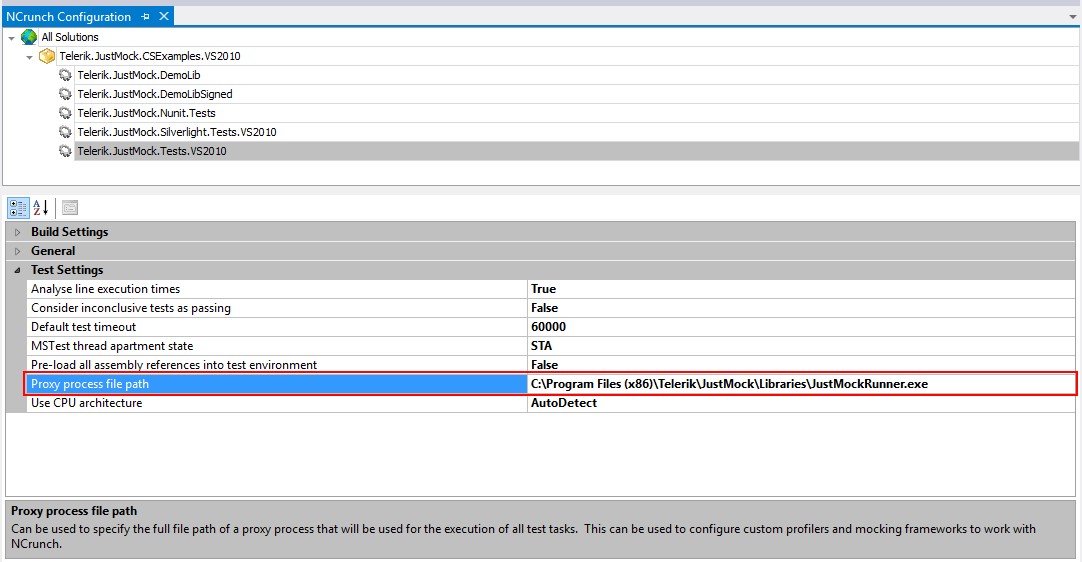
Task: Open the Property Pages toolbar icon
Action: coord(70,207)
